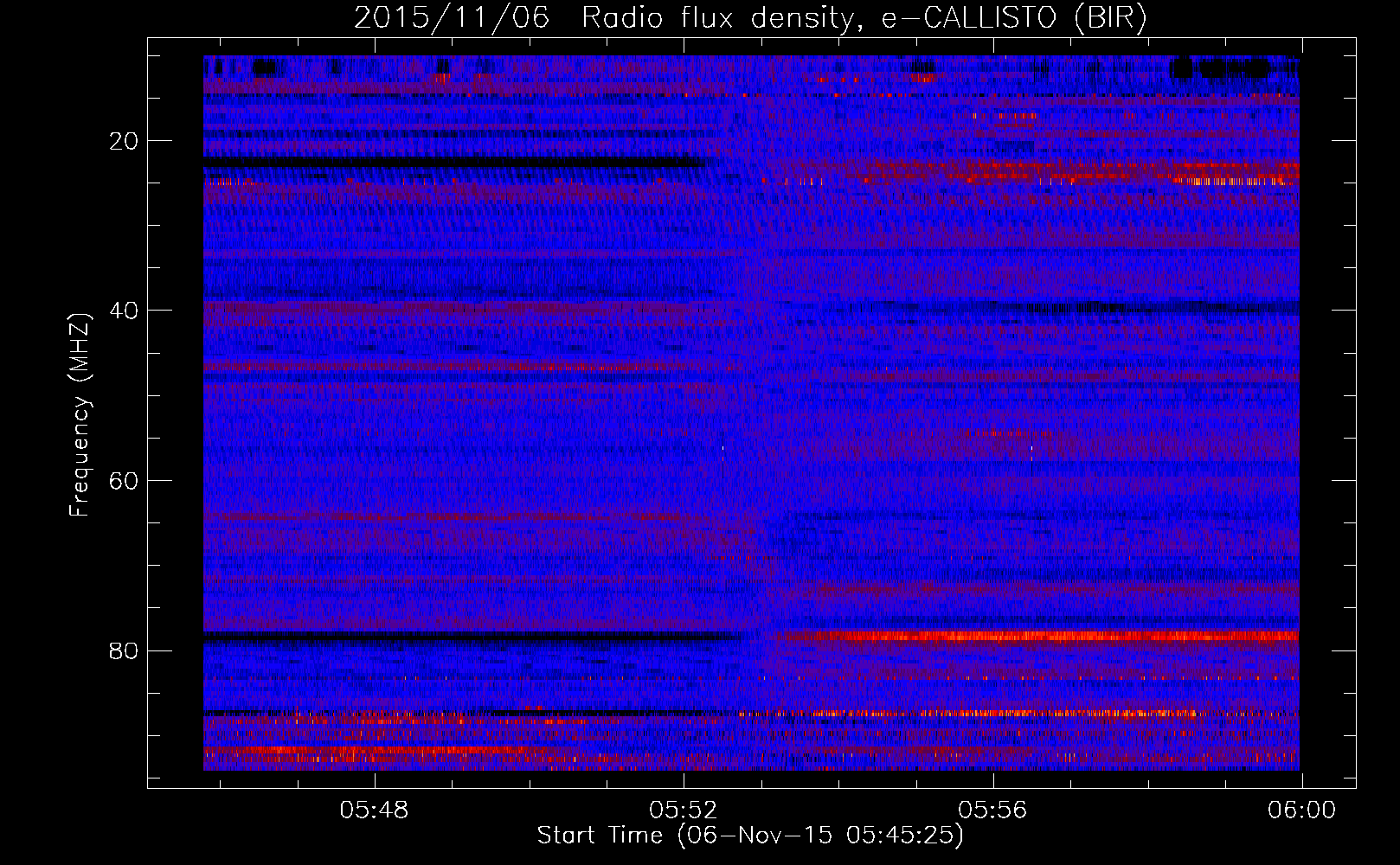Viewport: 1400px width, 865px height.
Task: Click the 80 frequency tick label
Action: pyautogui.click(x=125, y=650)
